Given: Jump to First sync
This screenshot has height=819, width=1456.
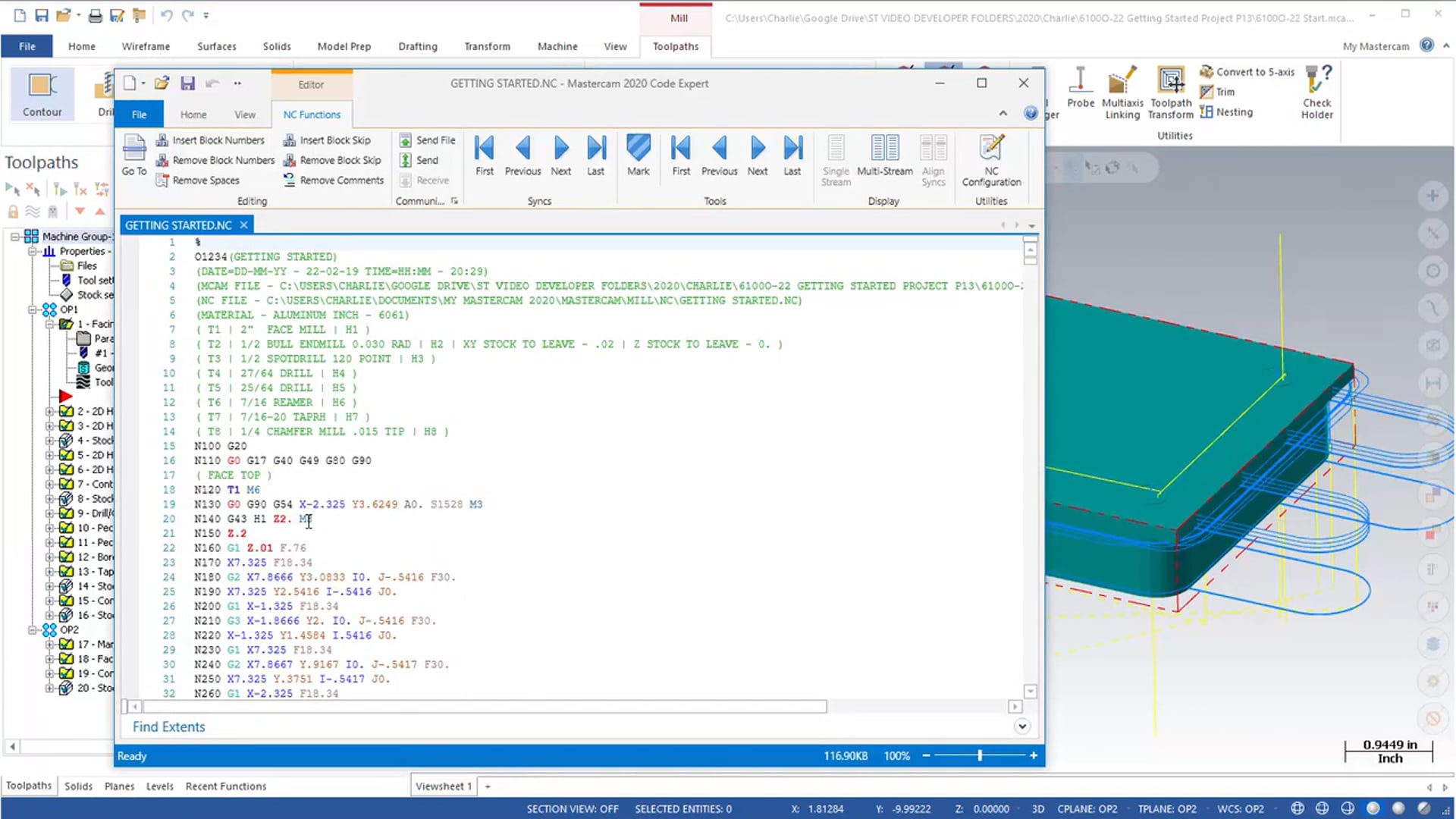Looking at the screenshot, I should 485,155.
